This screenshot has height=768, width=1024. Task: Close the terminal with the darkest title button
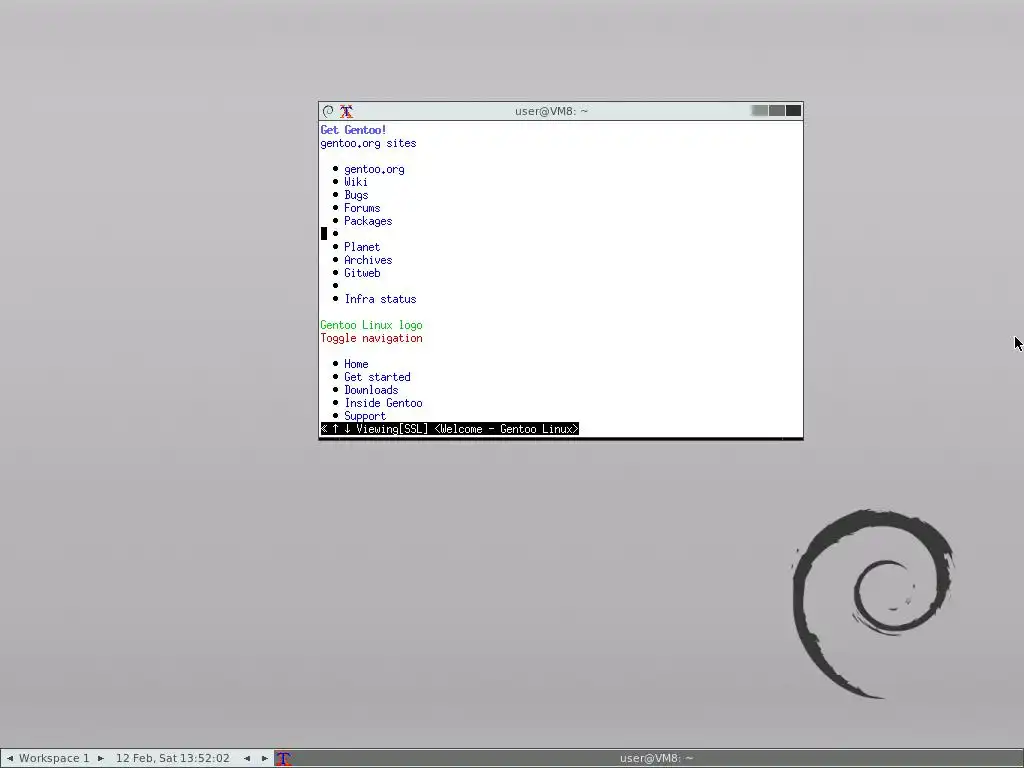[793, 111]
